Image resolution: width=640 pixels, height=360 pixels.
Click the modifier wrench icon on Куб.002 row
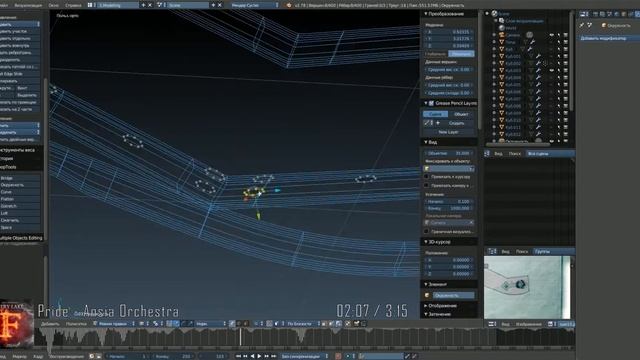538,63
